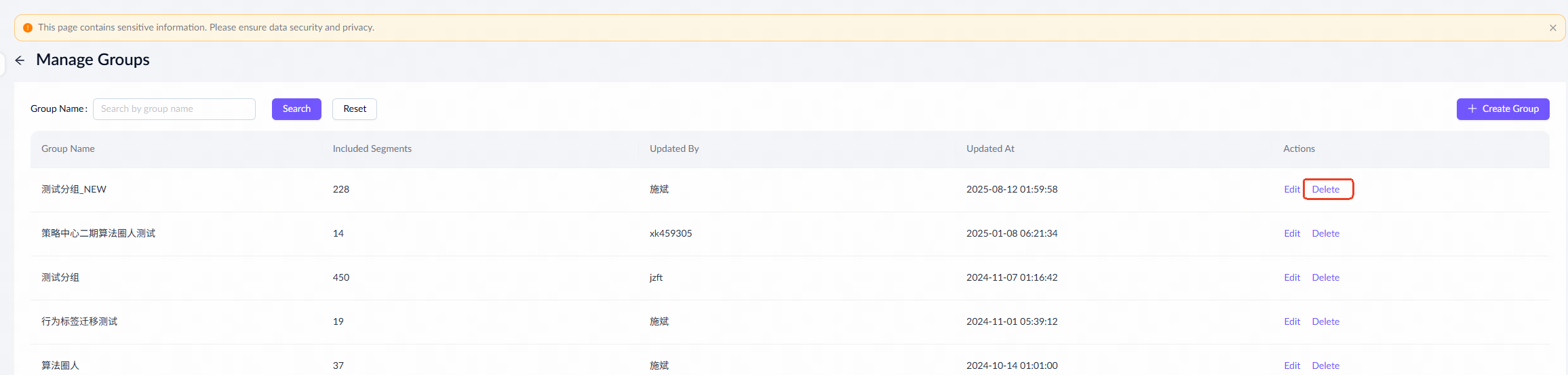1568x375 pixels.
Task: Delete the 算法圈人 group
Action: coord(1325,366)
